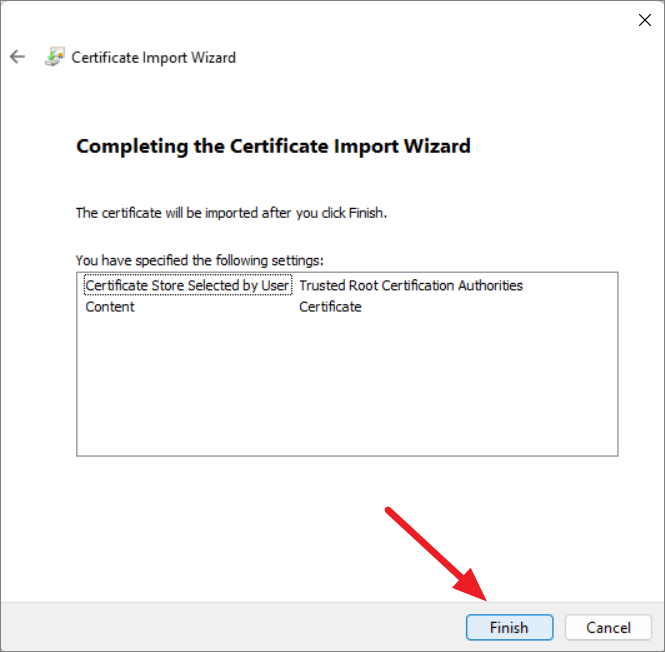
Task: Select the 'Certificate Store Selected by User' row
Action: point(187,286)
